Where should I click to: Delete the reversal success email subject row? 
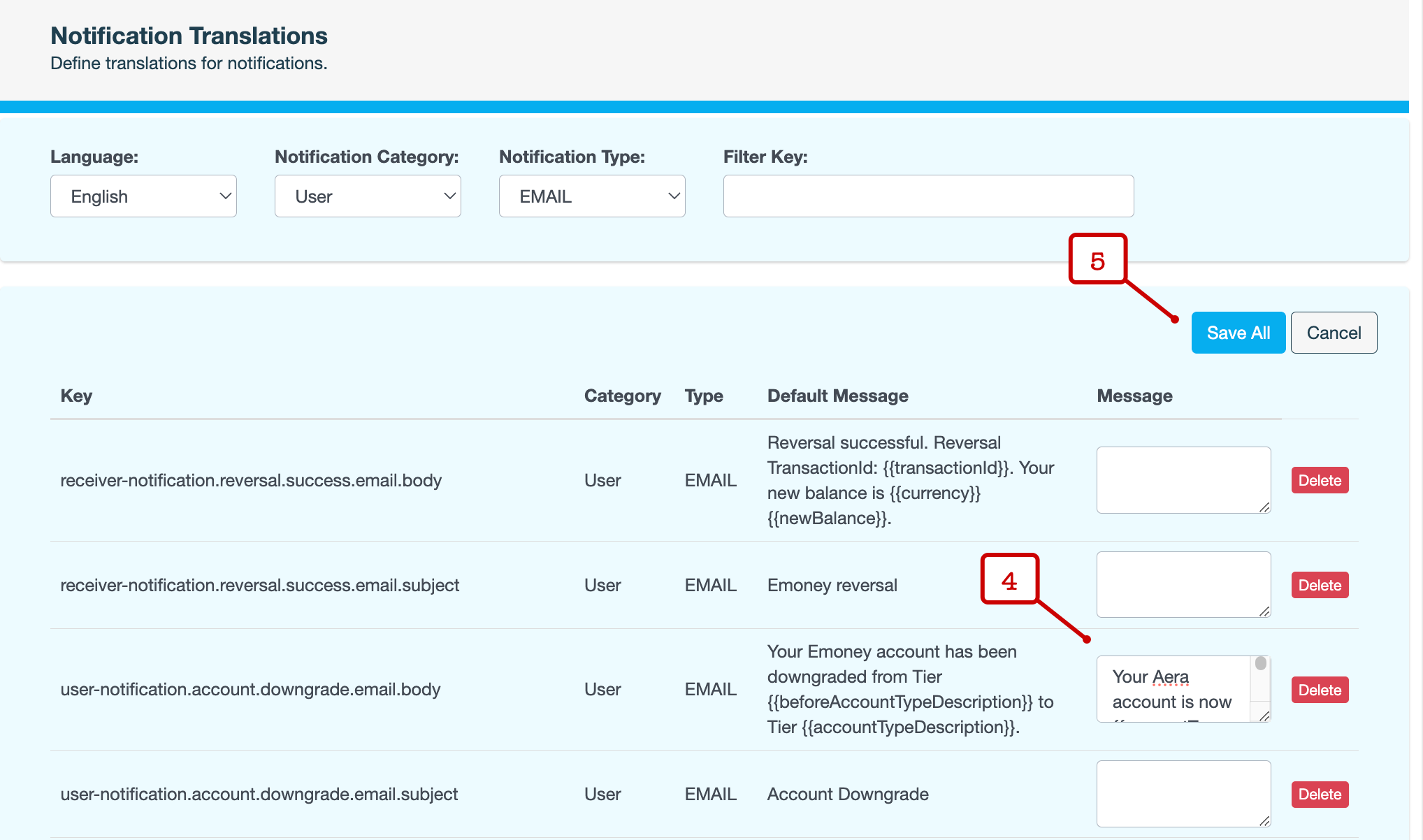point(1320,585)
